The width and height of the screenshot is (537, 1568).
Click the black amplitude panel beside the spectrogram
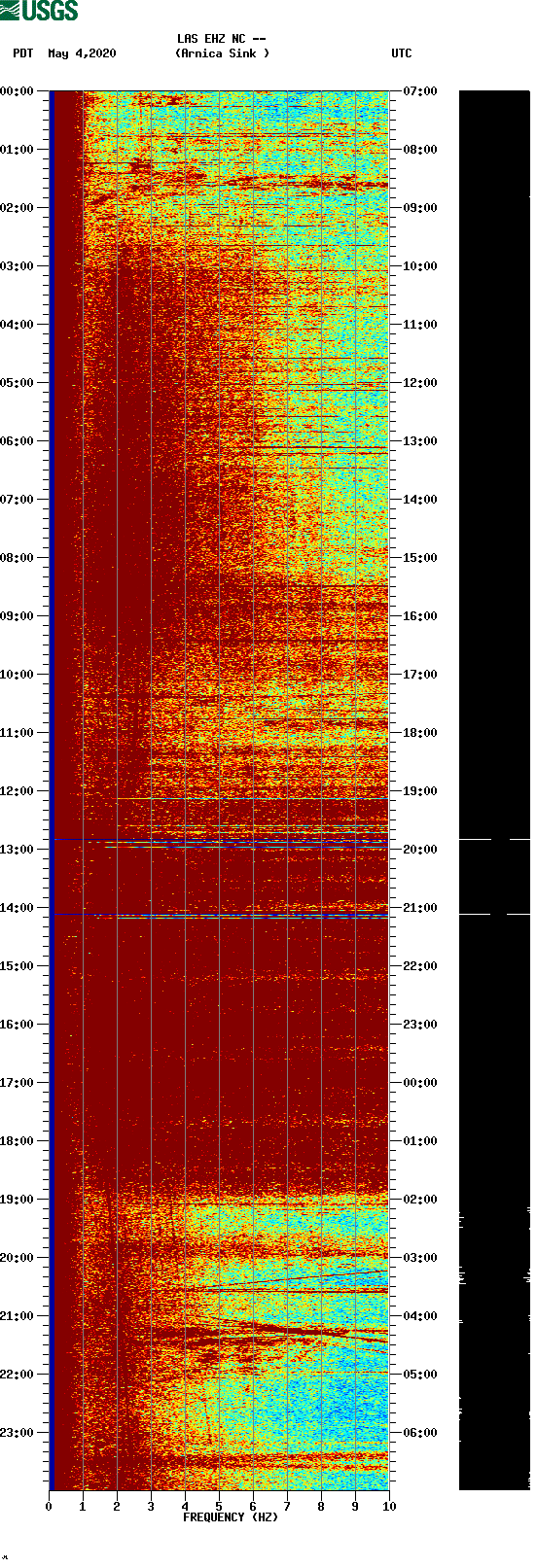coord(494,790)
